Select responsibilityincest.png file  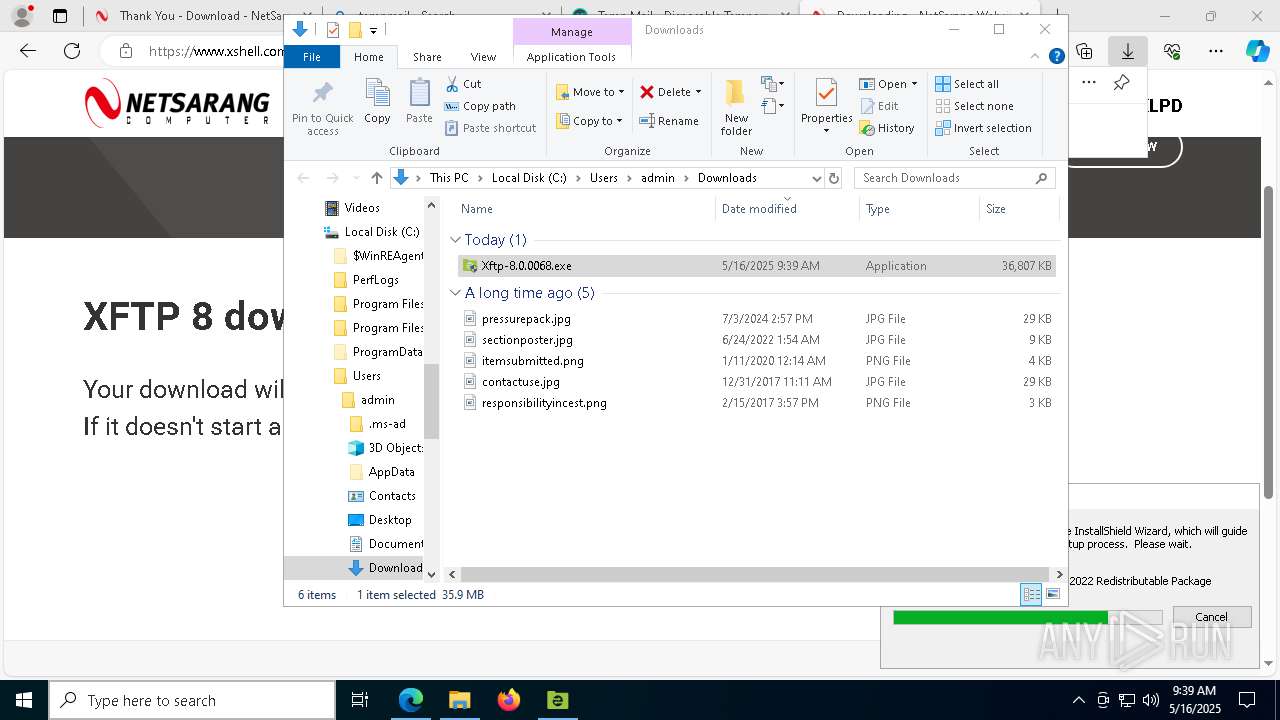point(757,403)
